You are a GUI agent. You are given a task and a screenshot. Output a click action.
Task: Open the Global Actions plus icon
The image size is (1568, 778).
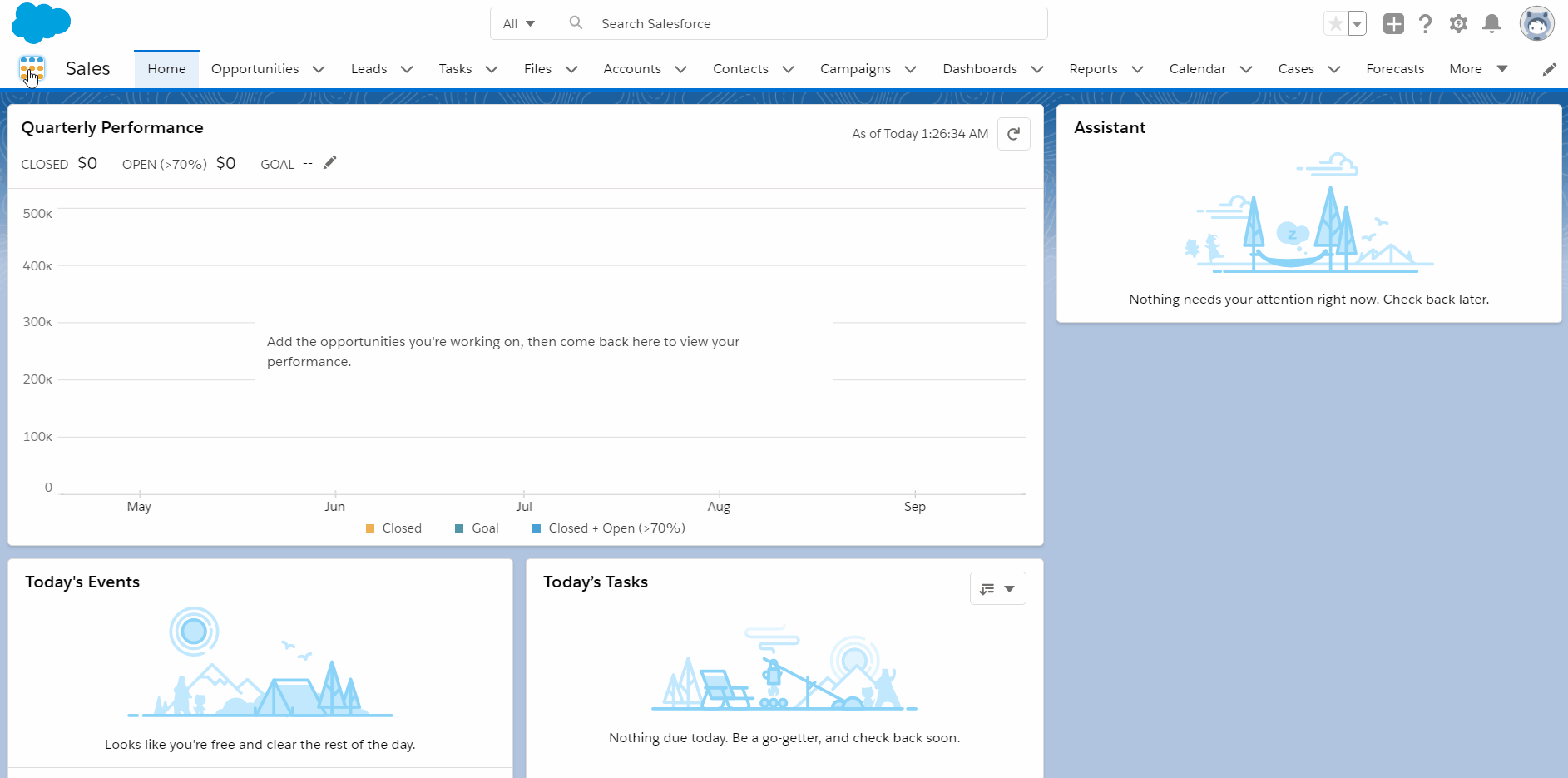[x=1393, y=24]
